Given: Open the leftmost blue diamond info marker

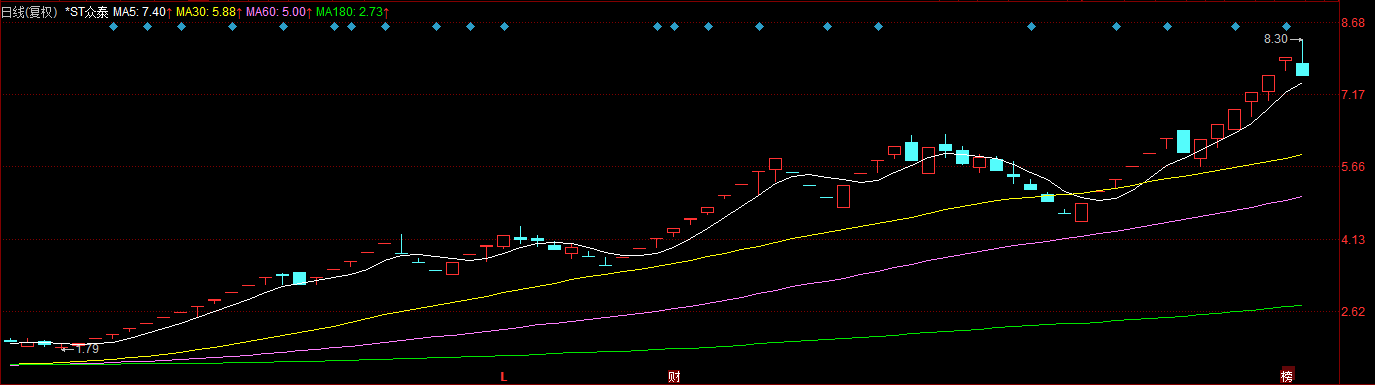Looking at the screenshot, I should 113,27.
